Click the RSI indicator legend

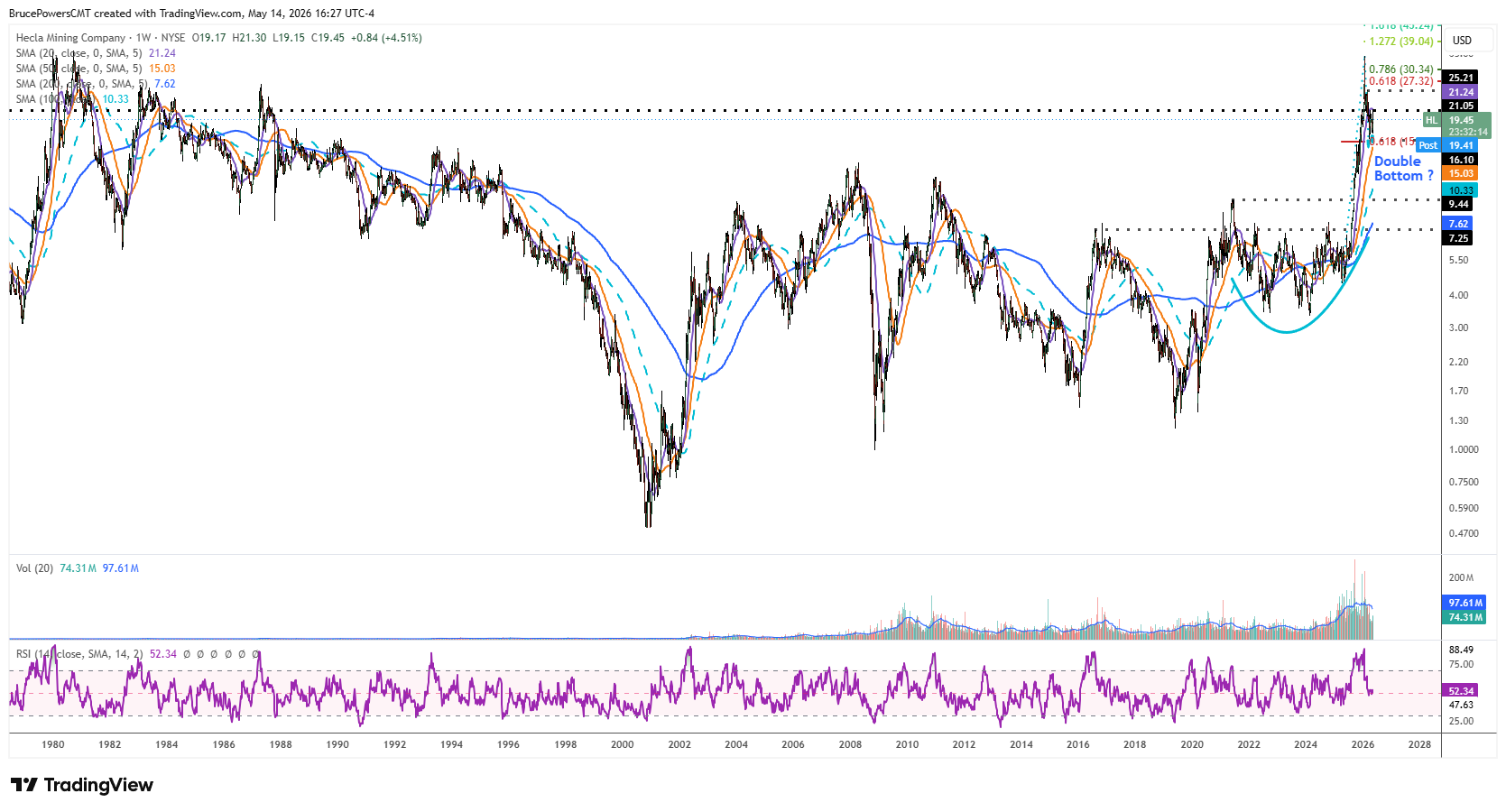click(137, 654)
